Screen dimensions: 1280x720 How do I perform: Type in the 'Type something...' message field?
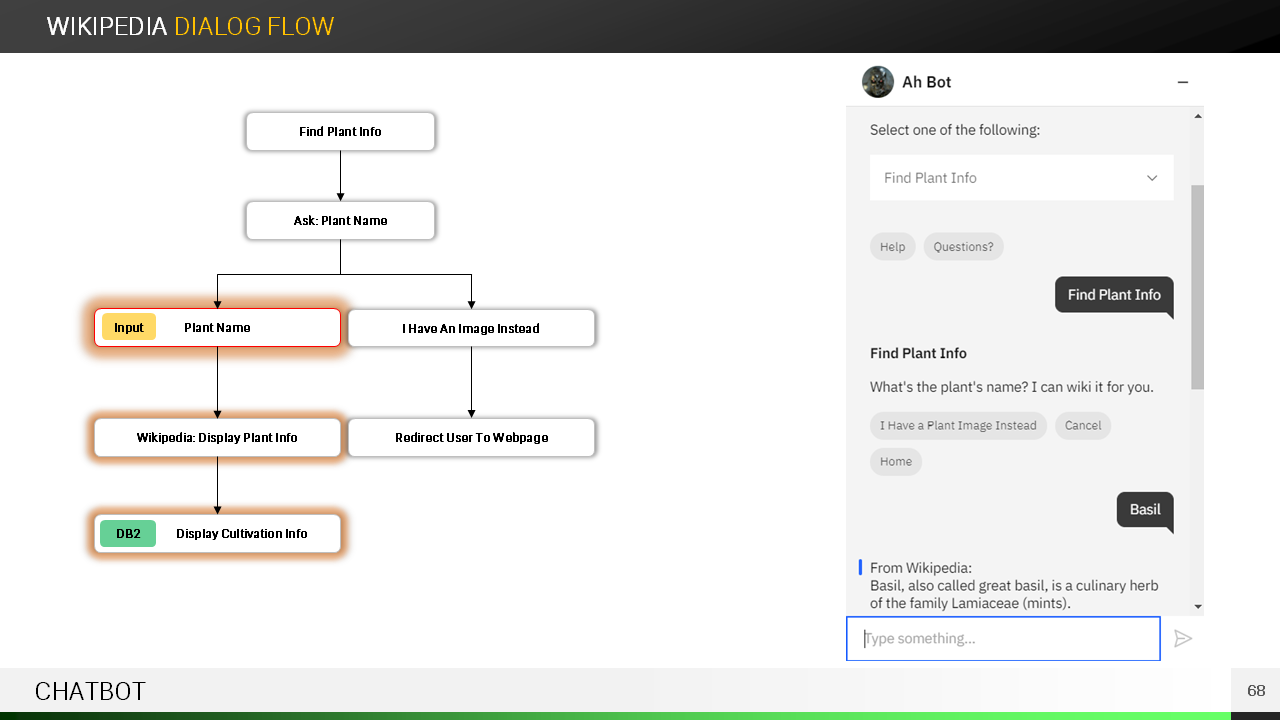point(1003,639)
